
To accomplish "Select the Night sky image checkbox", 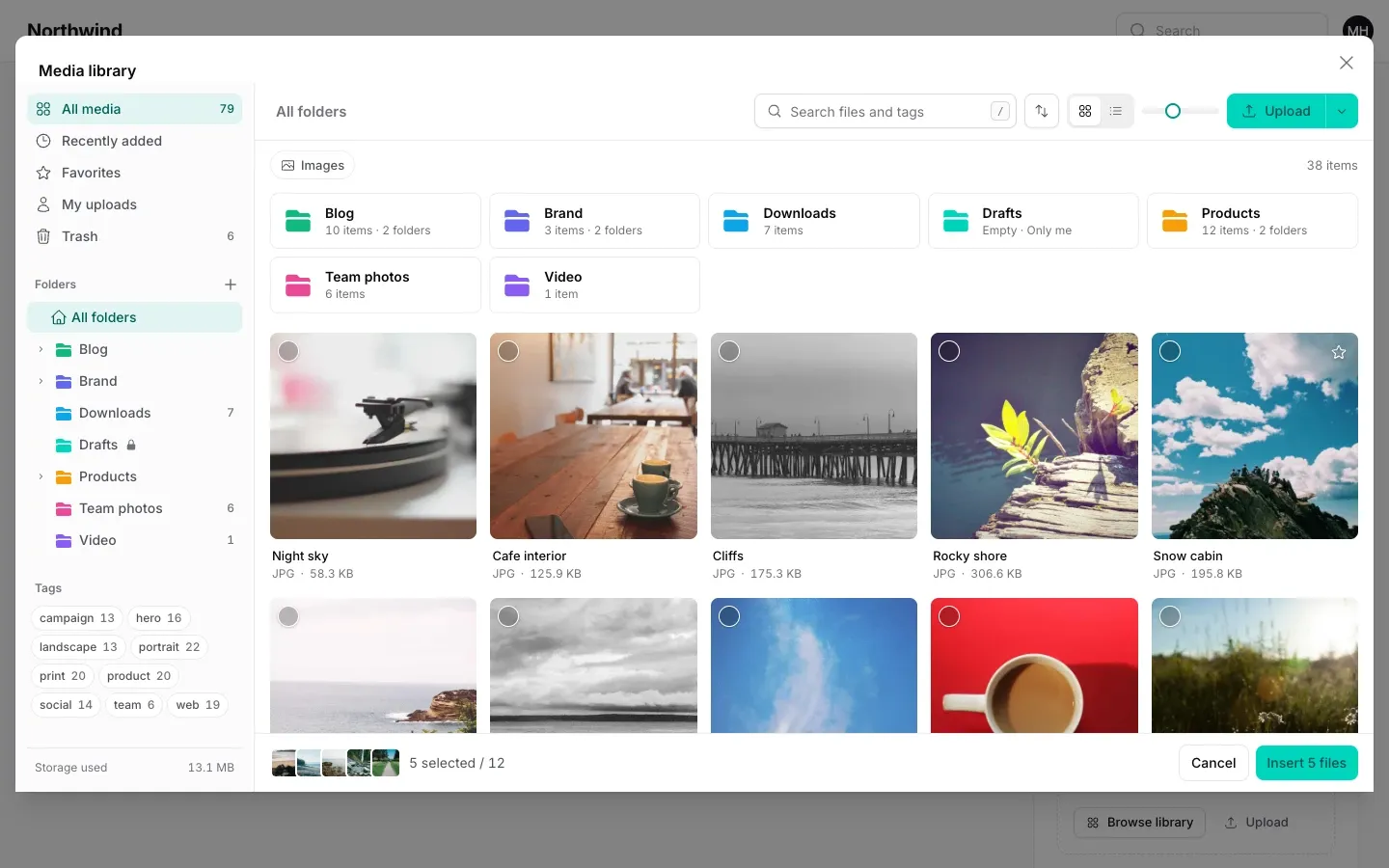I will pyautogui.click(x=288, y=351).
